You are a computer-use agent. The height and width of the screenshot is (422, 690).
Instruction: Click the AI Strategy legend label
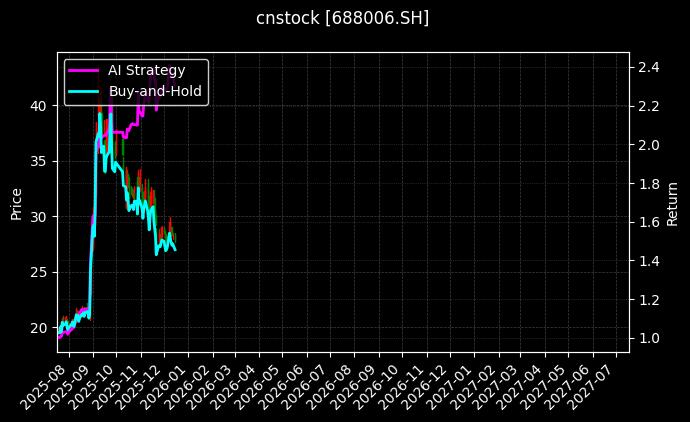(146, 70)
